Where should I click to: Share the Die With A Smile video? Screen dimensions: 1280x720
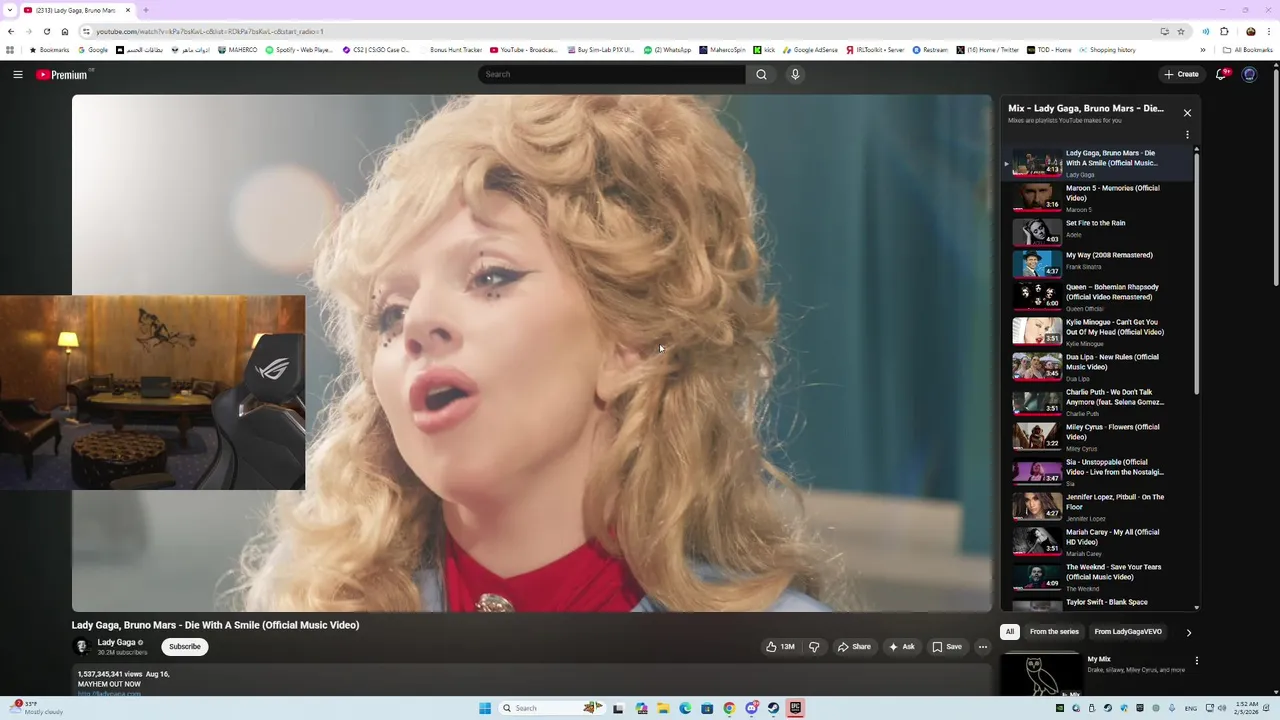point(854,647)
